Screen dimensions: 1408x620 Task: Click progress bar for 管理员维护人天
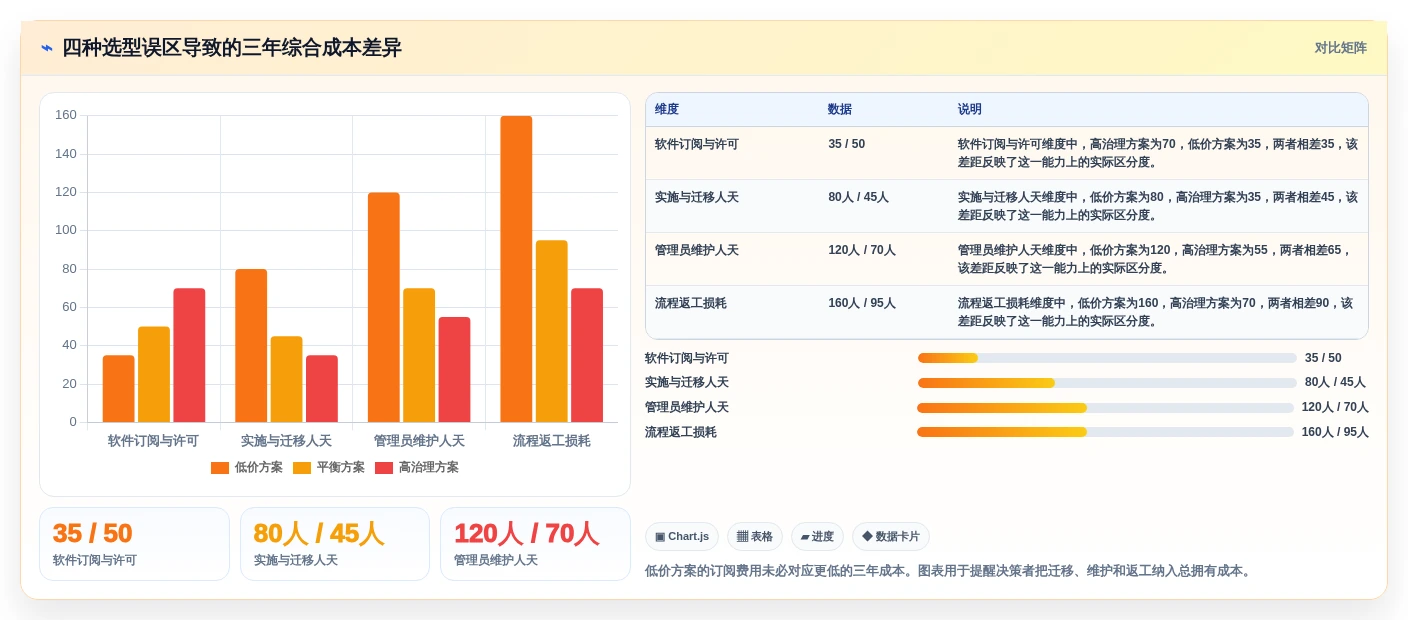[1105, 408]
